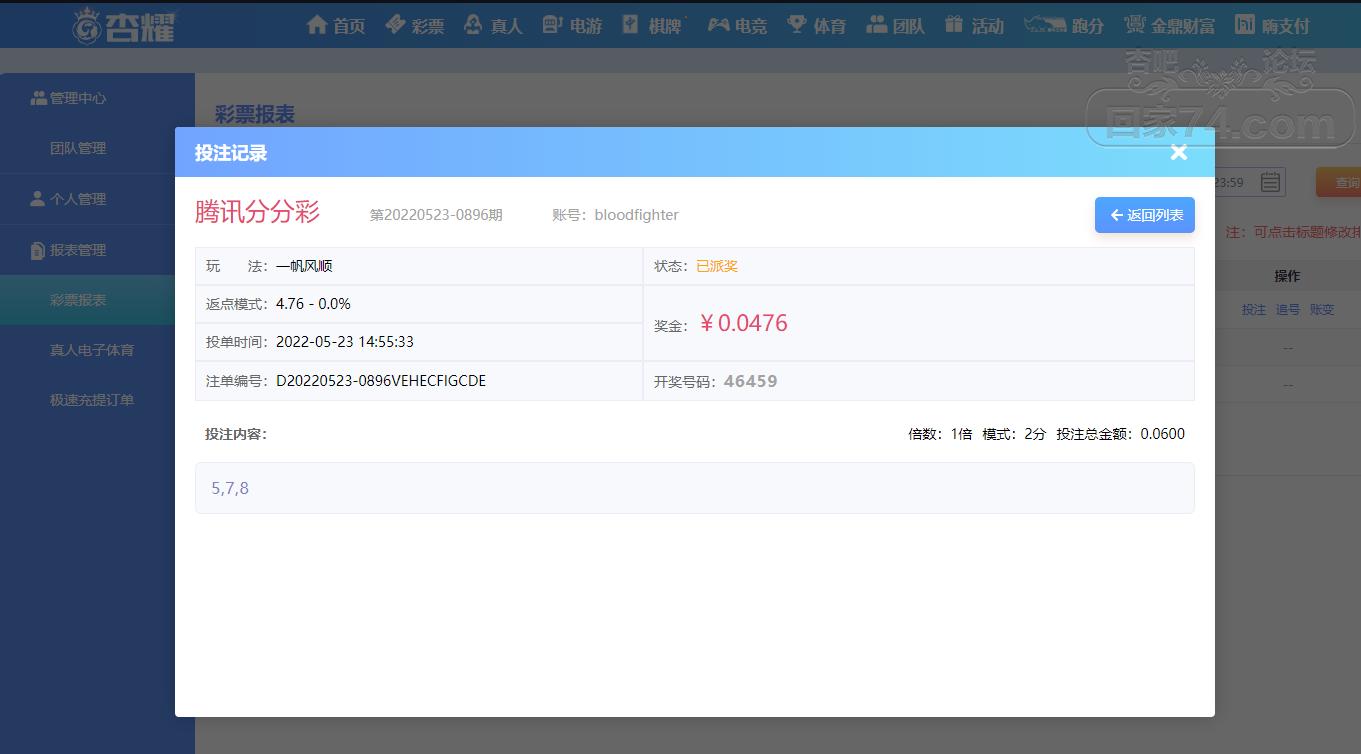Open the 嗨支付 payment menu
Viewport: 1361px width, 754px height.
(x=1272, y=25)
